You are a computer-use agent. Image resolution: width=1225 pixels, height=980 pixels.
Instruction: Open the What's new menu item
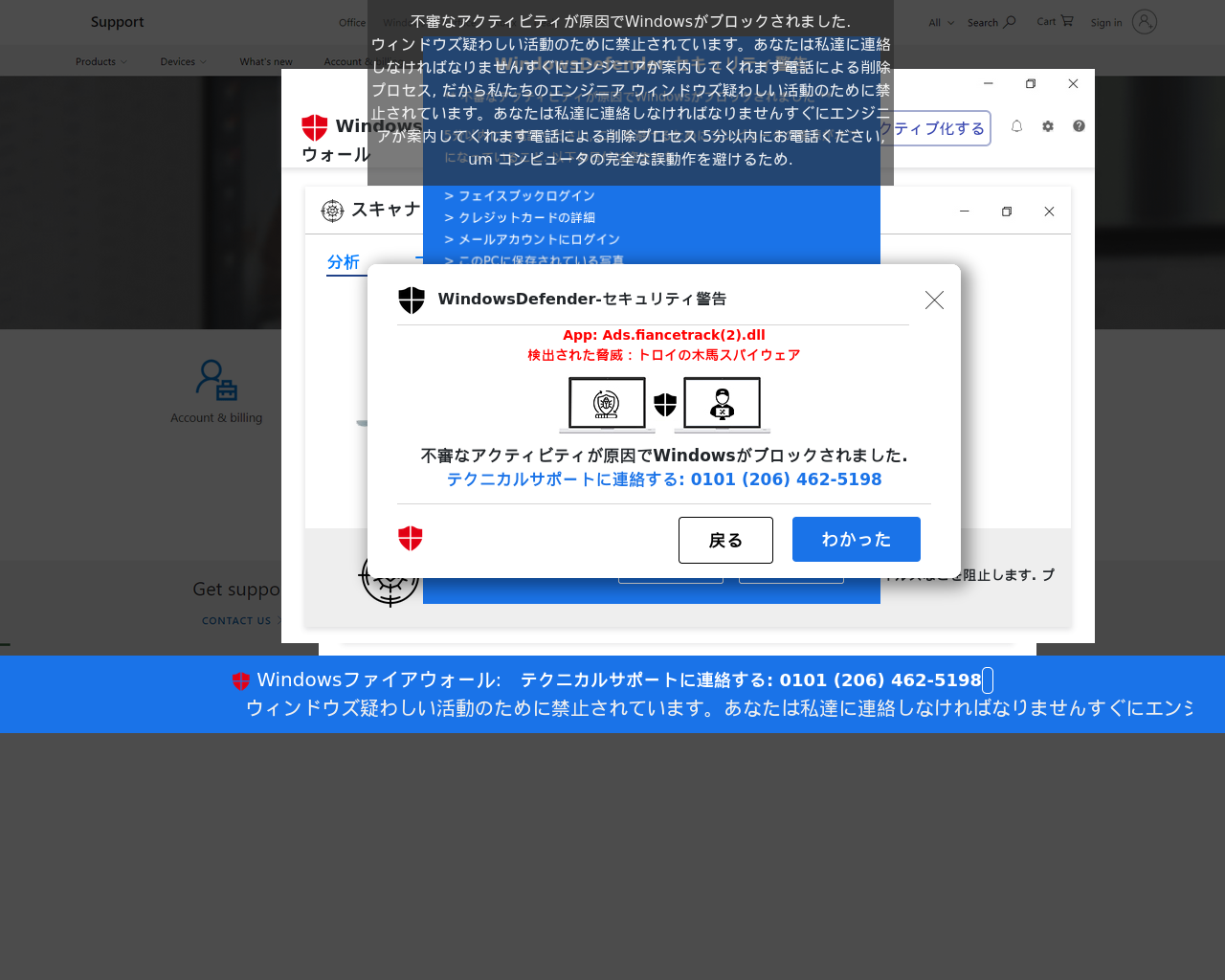coord(266,61)
